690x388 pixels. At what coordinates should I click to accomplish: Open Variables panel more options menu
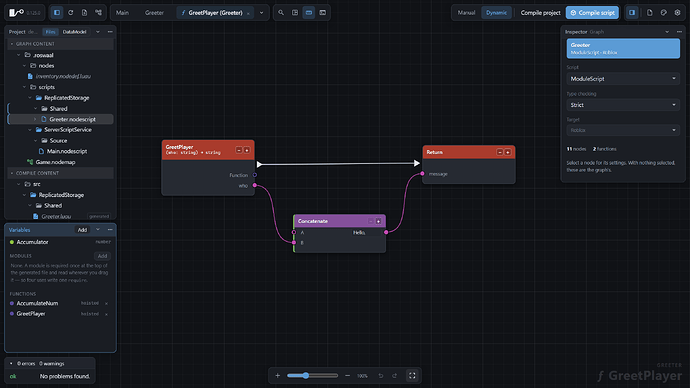[x=110, y=230]
